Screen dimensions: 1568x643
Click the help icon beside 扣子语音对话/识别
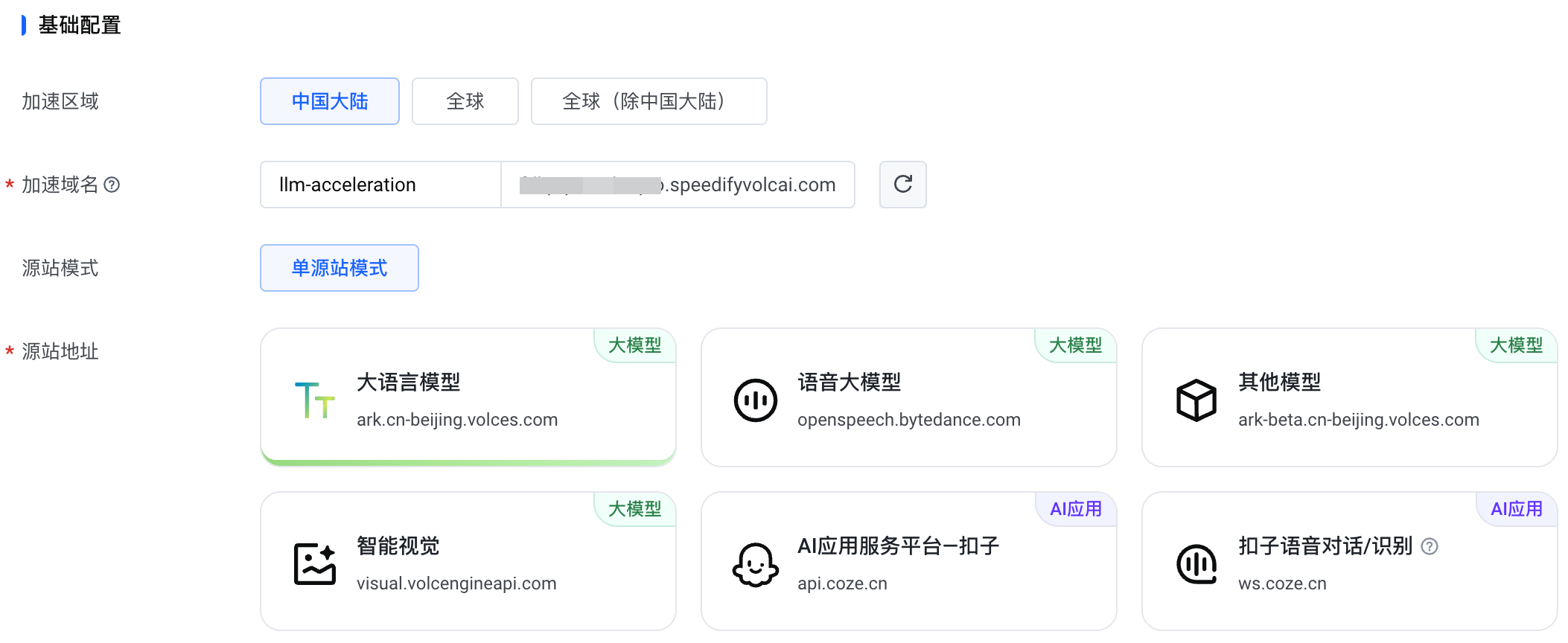click(1429, 546)
